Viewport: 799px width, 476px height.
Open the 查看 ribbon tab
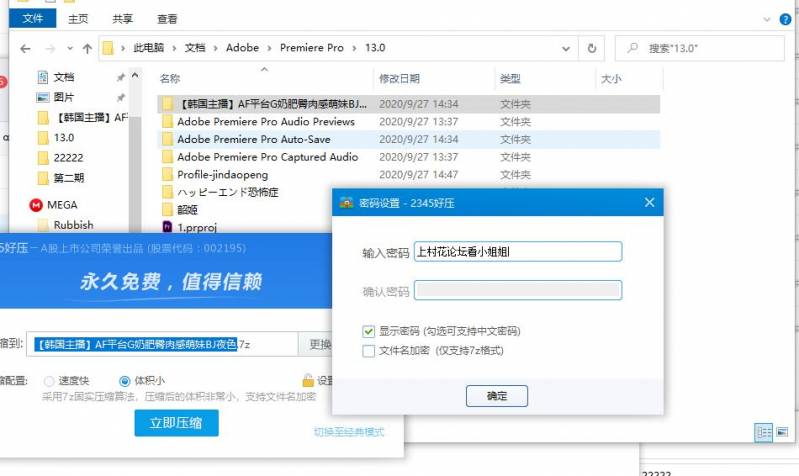pyautogui.click(x=167, y=19)
